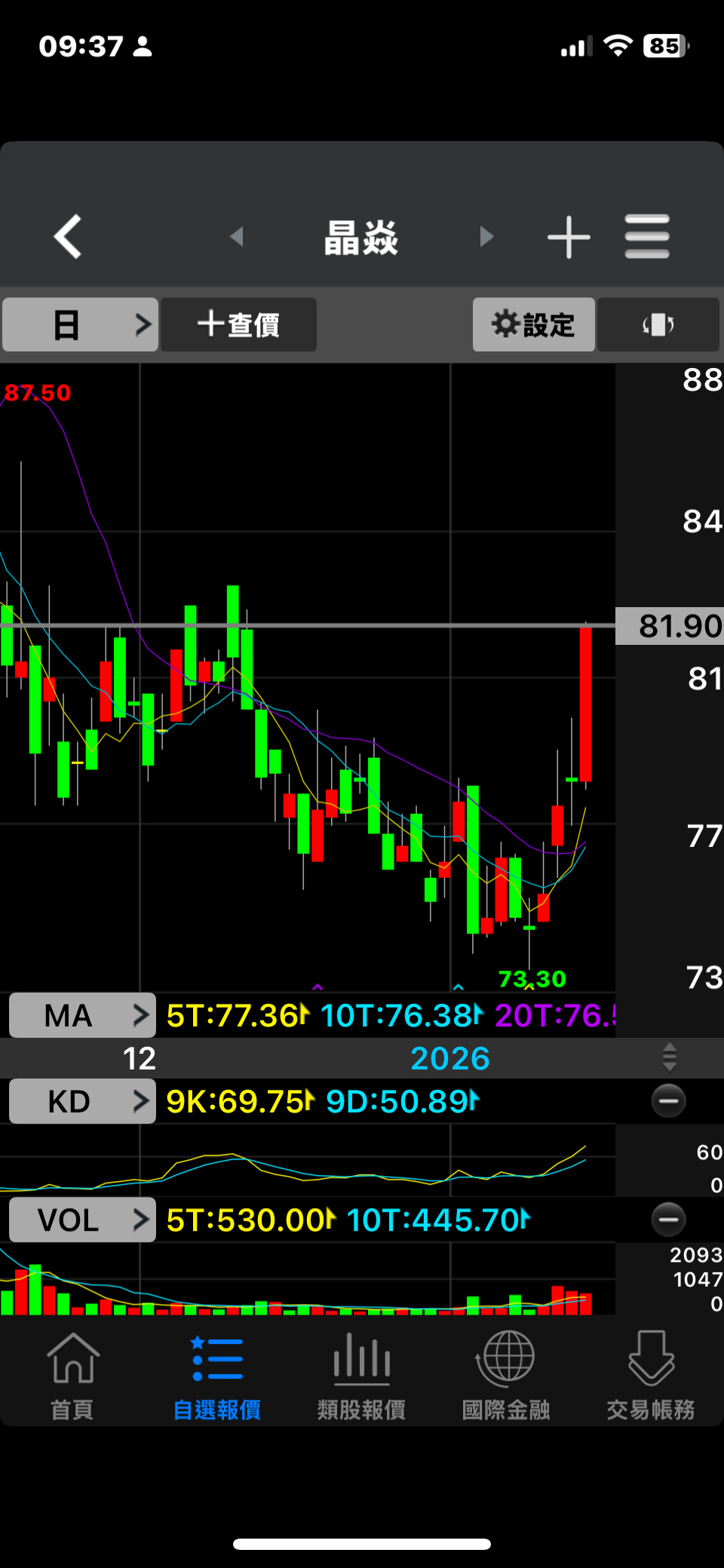
Task: Tap the stock name 晶焱 title
Action: 361,238
